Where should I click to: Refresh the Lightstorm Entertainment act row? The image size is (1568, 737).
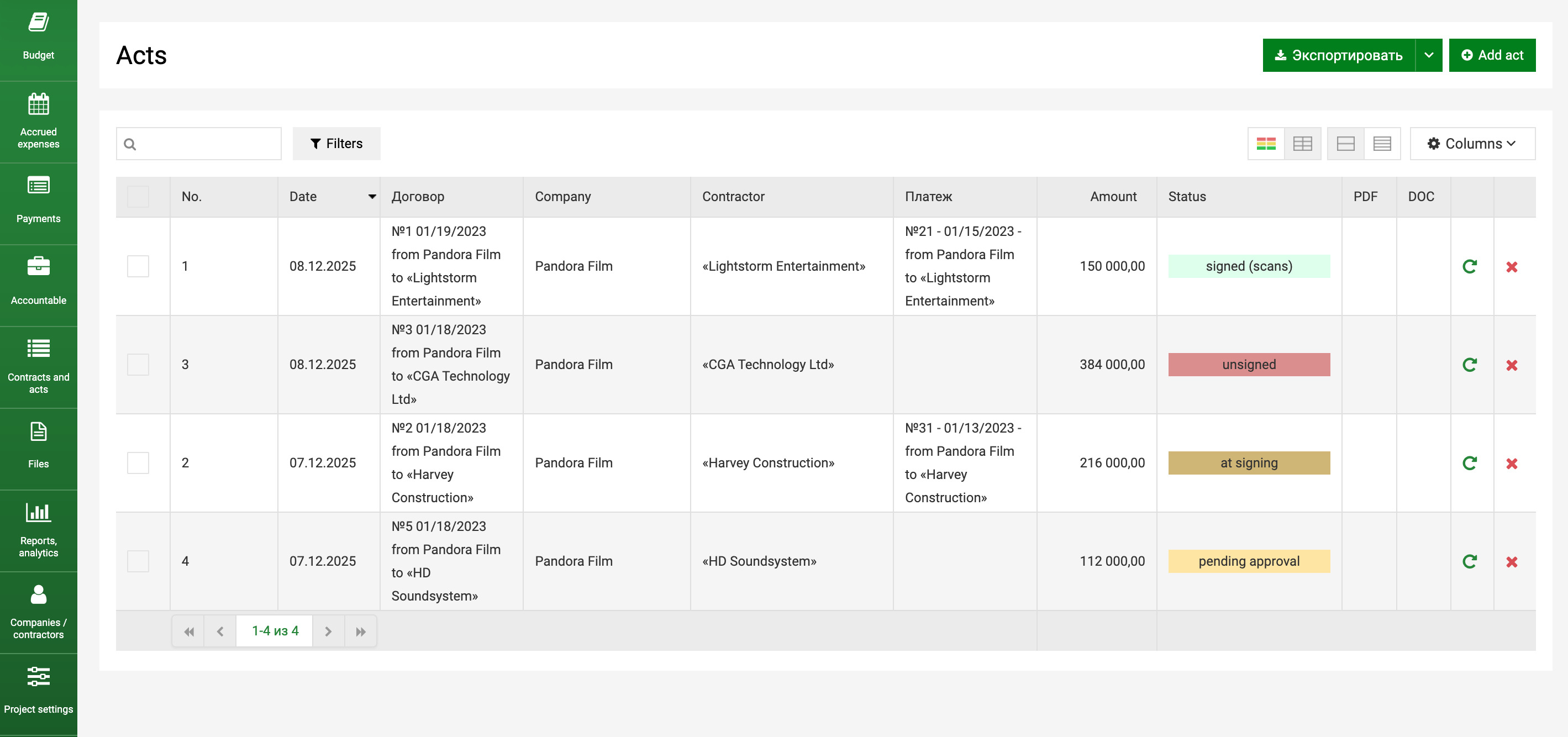coord(1470,266)
